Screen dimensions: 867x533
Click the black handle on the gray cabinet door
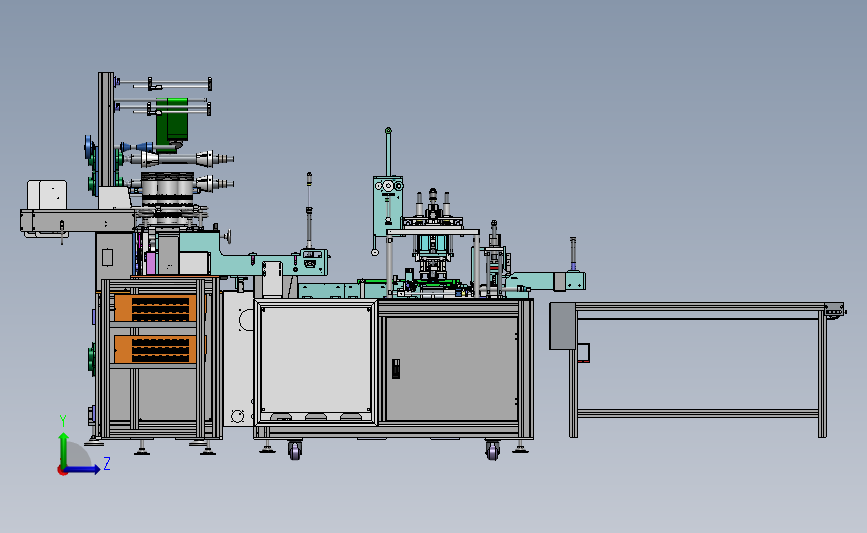(x=396, y=369)
